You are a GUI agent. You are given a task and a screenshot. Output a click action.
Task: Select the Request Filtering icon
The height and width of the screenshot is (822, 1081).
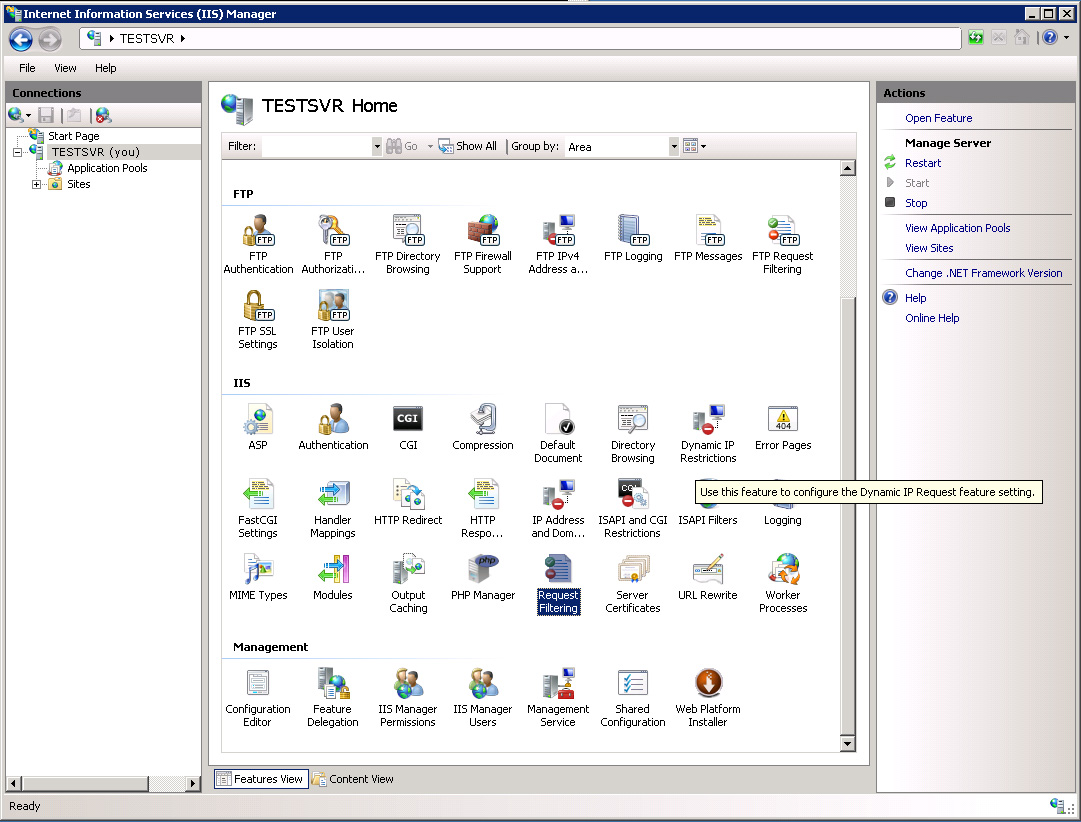tap(558, 583)
